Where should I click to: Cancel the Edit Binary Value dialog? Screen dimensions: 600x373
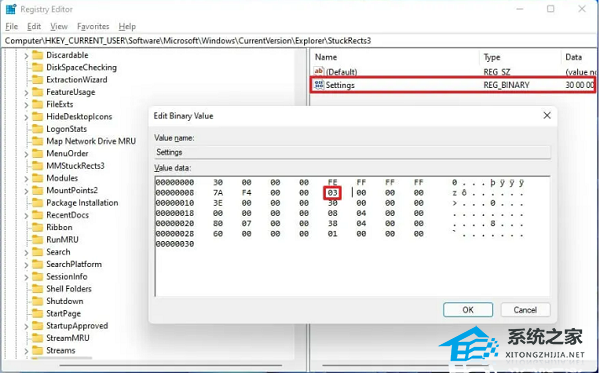click(525, 310)
